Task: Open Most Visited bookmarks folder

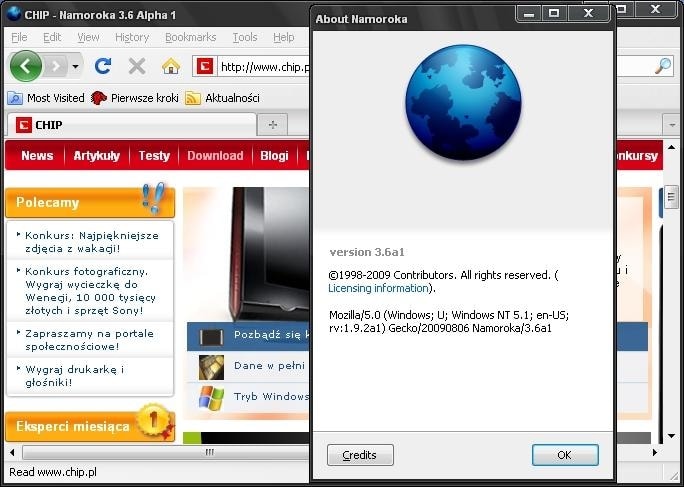Action: click(x=46, y=98)
